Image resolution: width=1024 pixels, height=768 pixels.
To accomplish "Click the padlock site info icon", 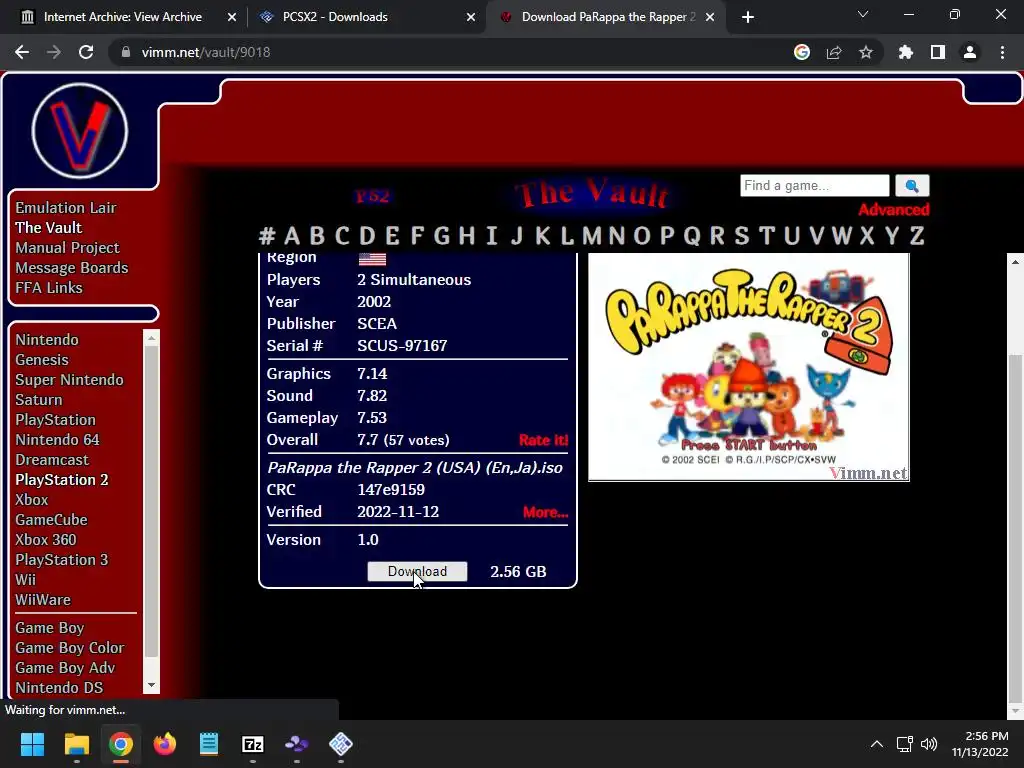I will point(126,52).
